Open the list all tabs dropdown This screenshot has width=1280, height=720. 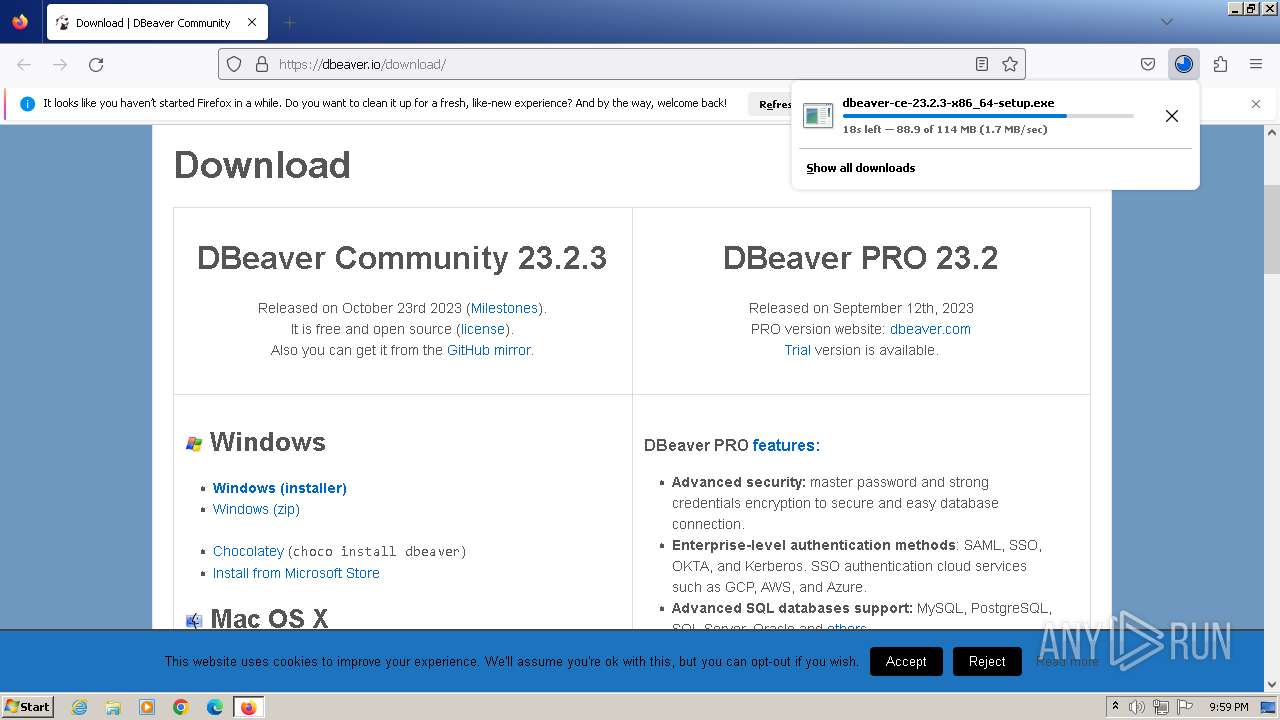[x=1166, y=21]
